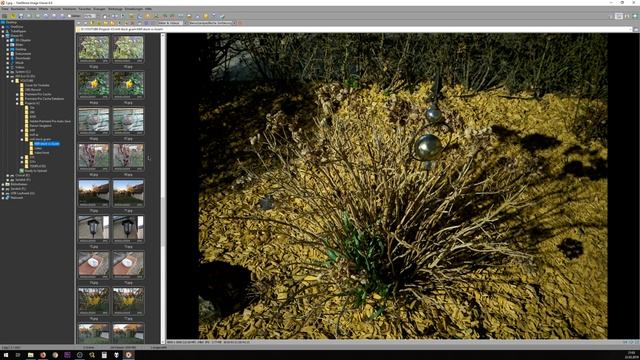Click the blue floppy Save As icon
This screenshot has width=640, height=360.
point(21,16)
